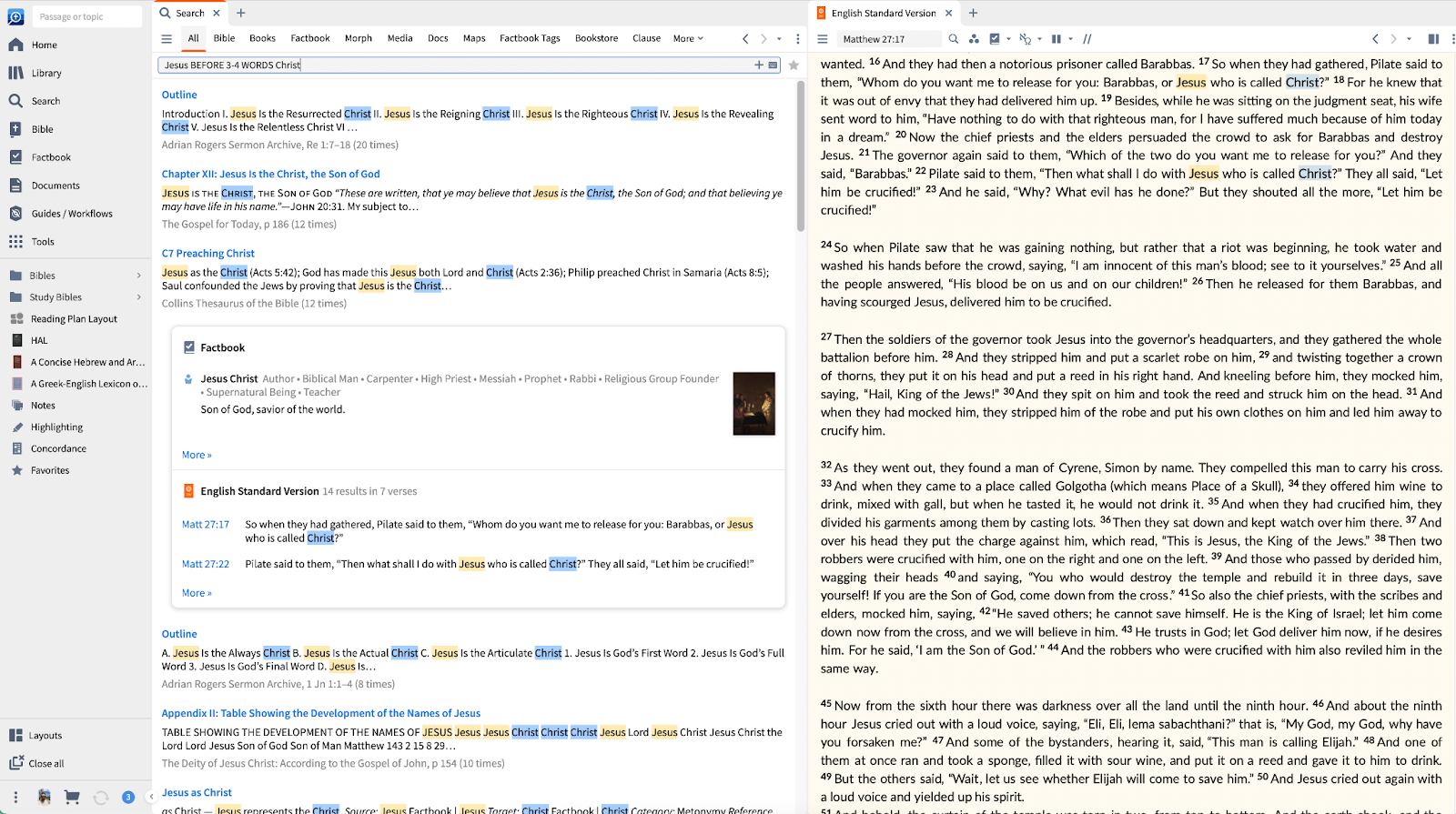Go back in ESV panel history
Screen dimensions: 1456x814
1375,39
